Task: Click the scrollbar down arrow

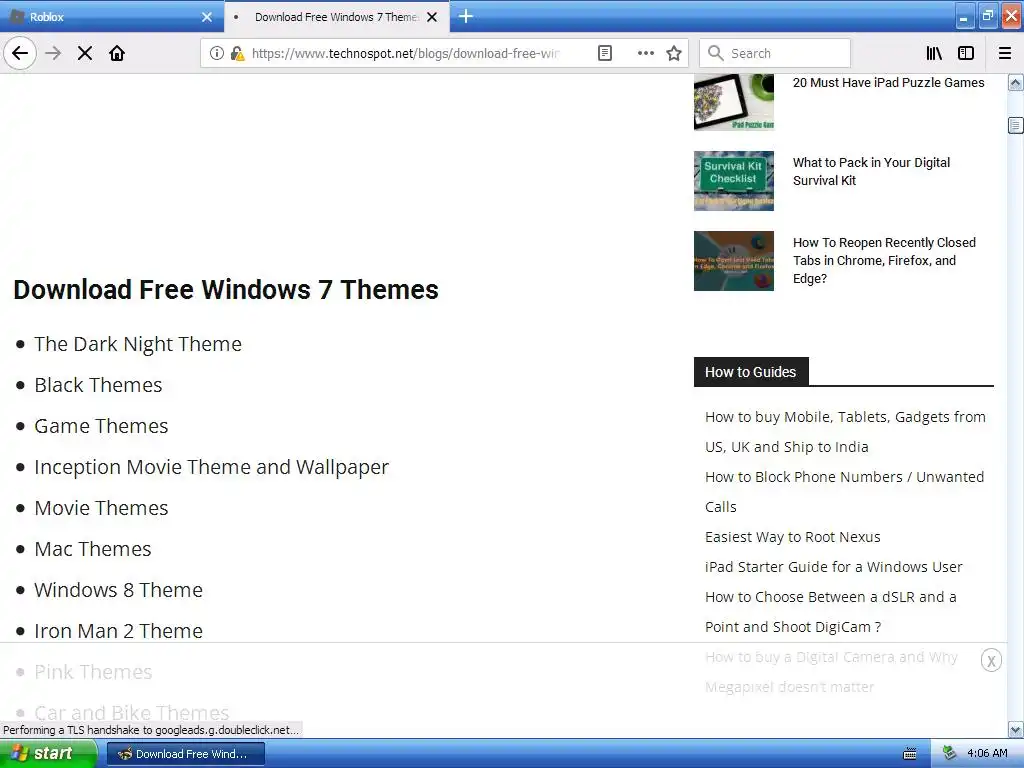Action: pyautogui.click(x=1016, y=729)
